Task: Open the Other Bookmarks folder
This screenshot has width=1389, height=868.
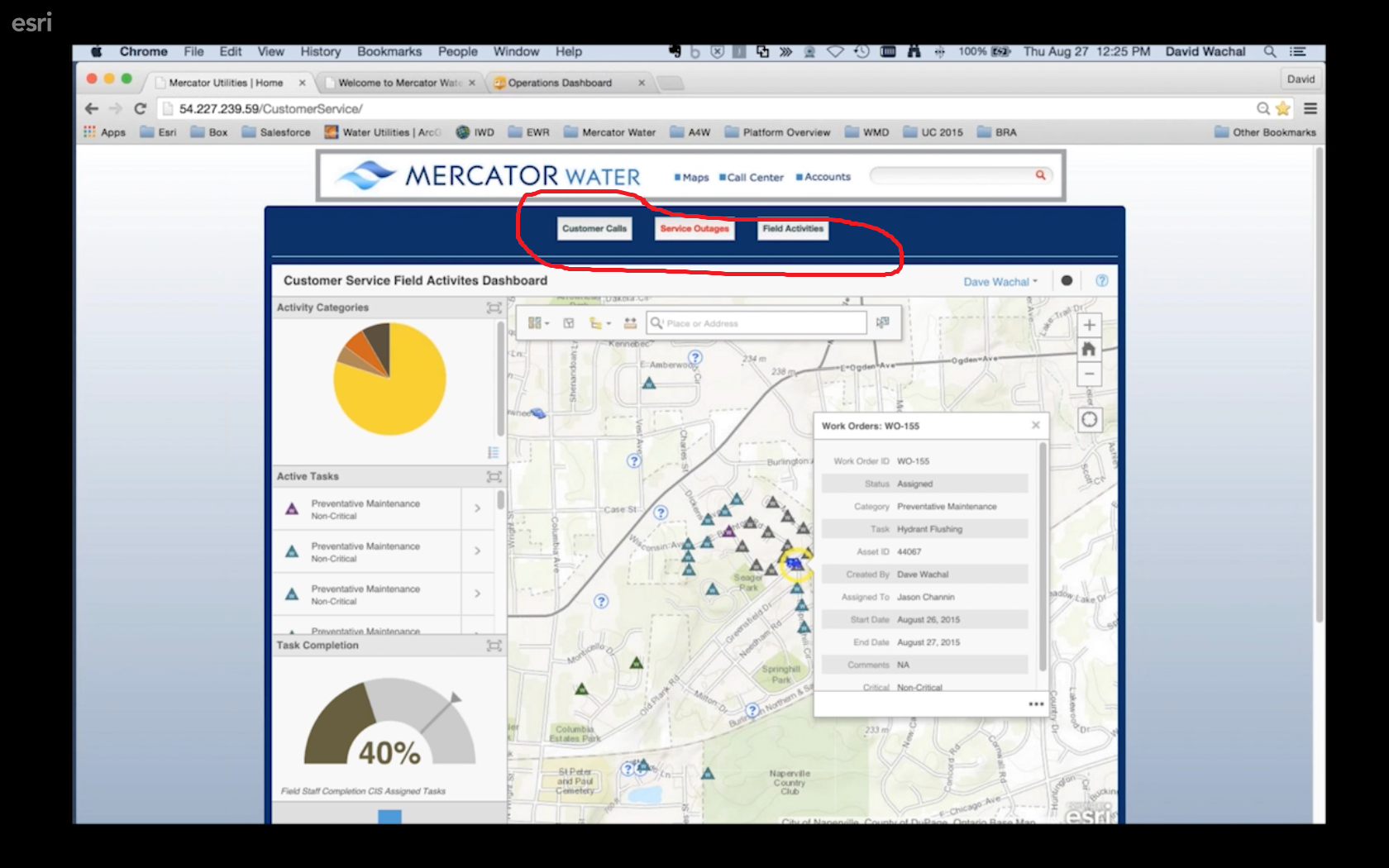Action: [x=1265, y=132]
